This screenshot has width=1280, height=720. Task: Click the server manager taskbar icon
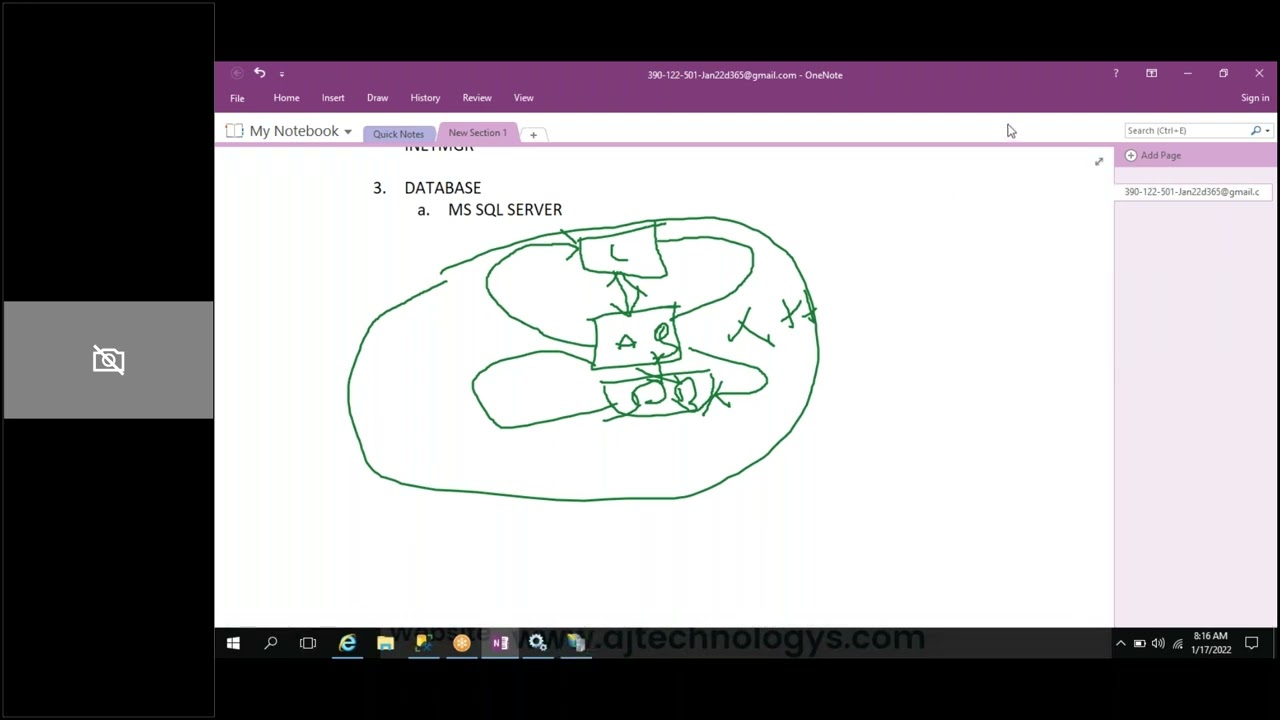point(576,643)
